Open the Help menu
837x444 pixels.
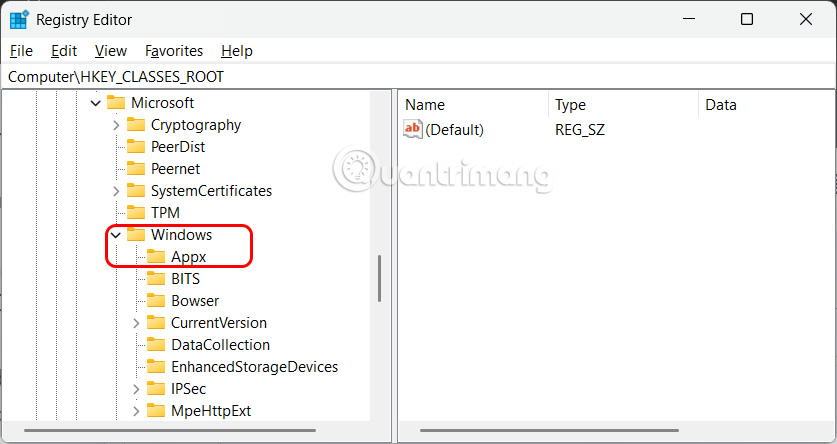(x=236, y=51)
